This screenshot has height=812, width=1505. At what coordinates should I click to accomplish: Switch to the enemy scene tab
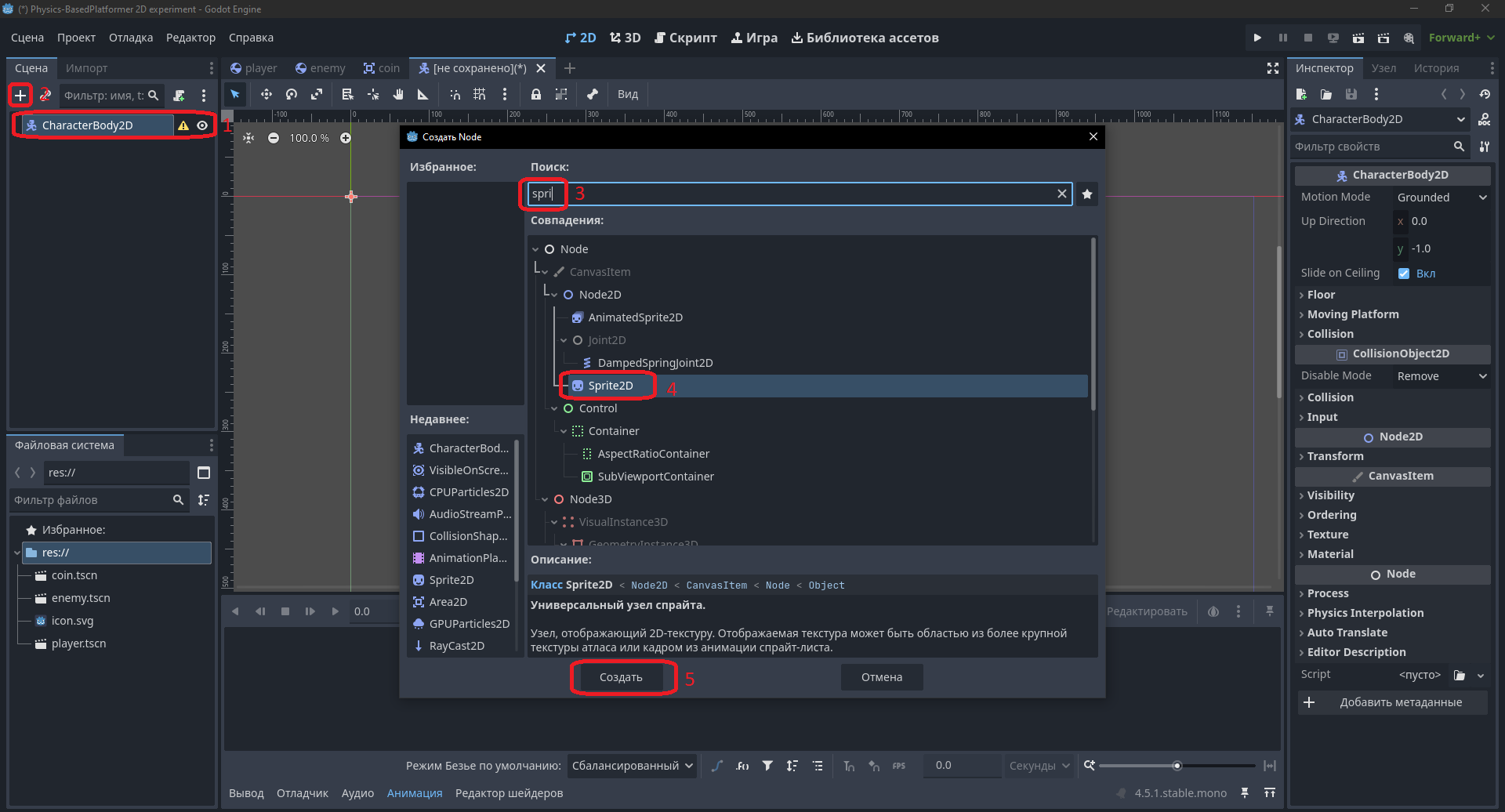tap(320, 68)
